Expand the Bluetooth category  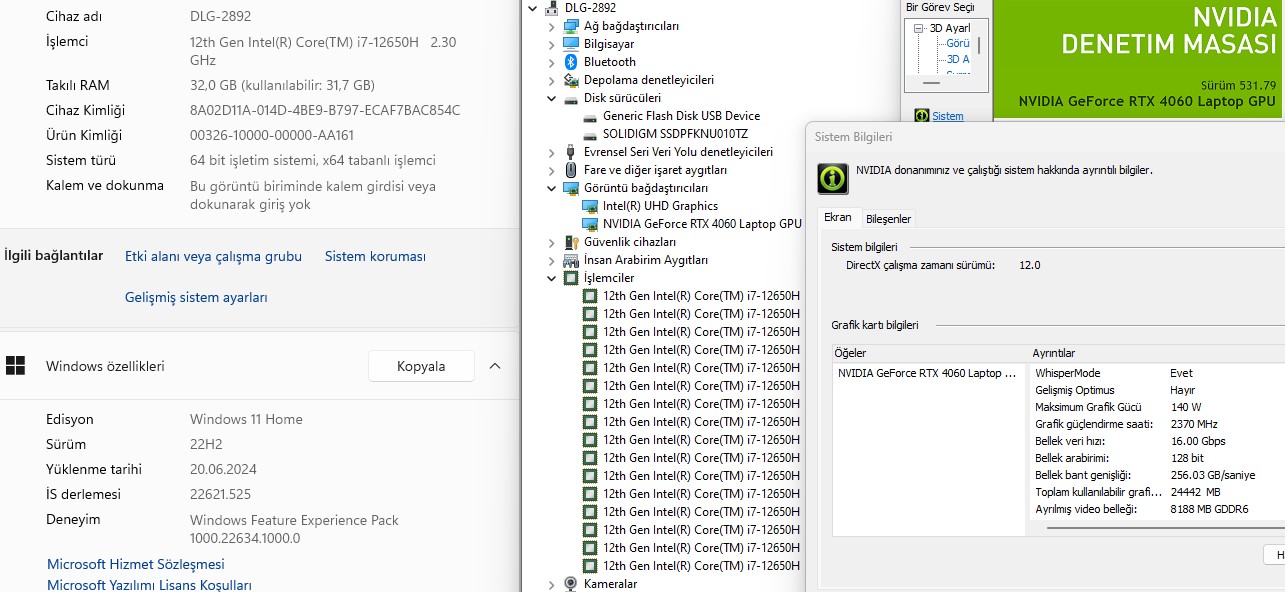(551, 62)
